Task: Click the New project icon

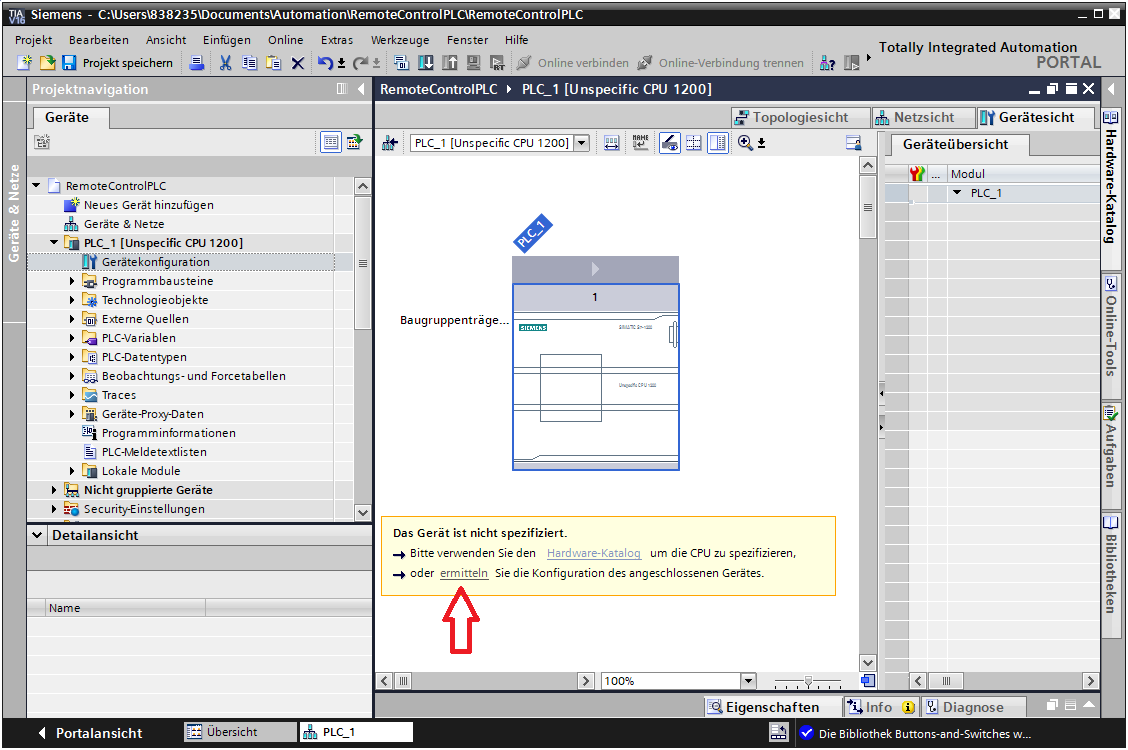Action: pyautogui.click(x=24, y=63)
